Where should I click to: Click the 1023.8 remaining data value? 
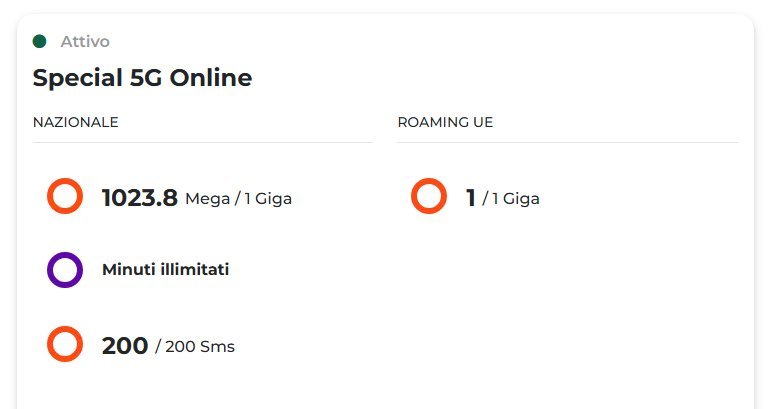tap(140, 197)
